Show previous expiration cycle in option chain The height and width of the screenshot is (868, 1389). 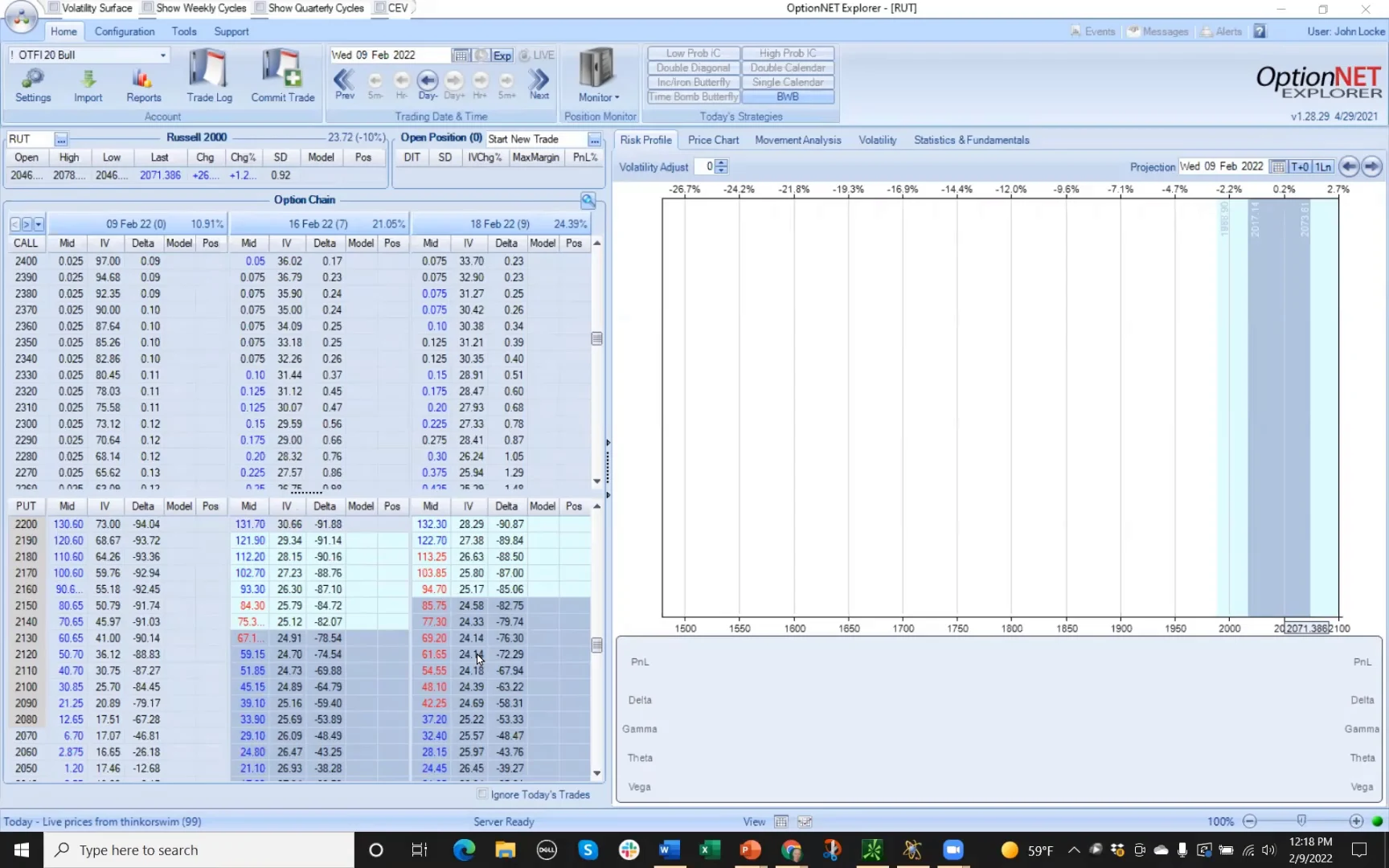click(15, 224)
